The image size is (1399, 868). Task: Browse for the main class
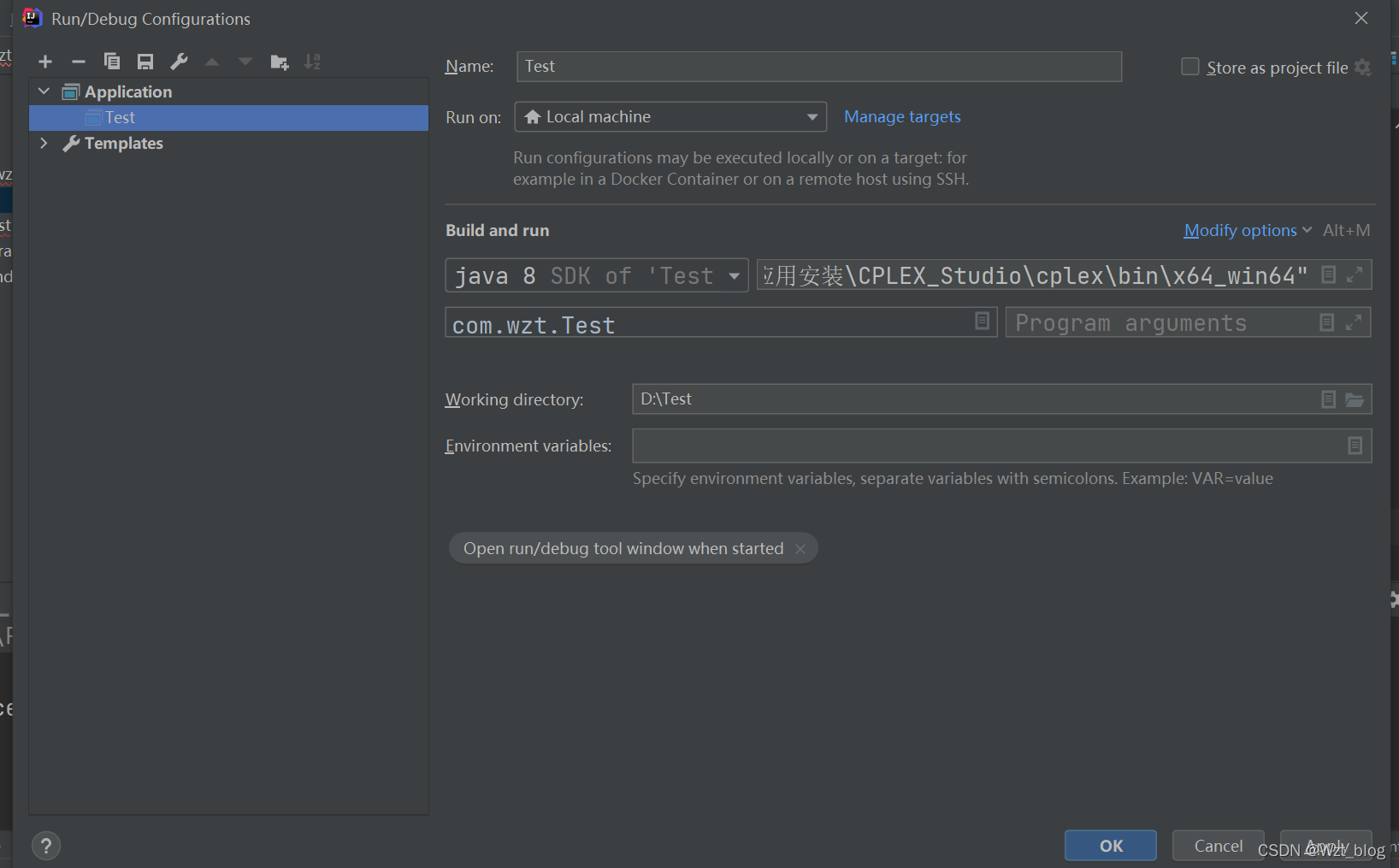(x=983, y=321)
